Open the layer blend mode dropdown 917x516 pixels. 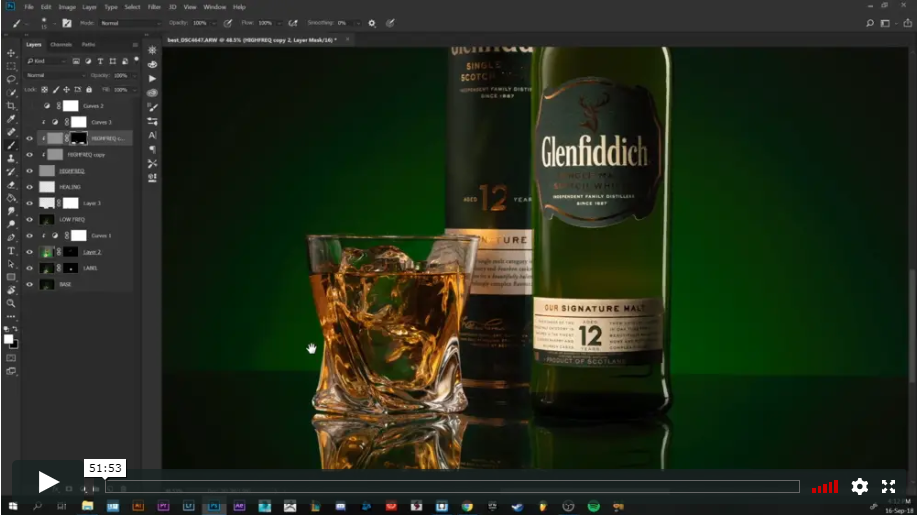[x=55, y=75]
